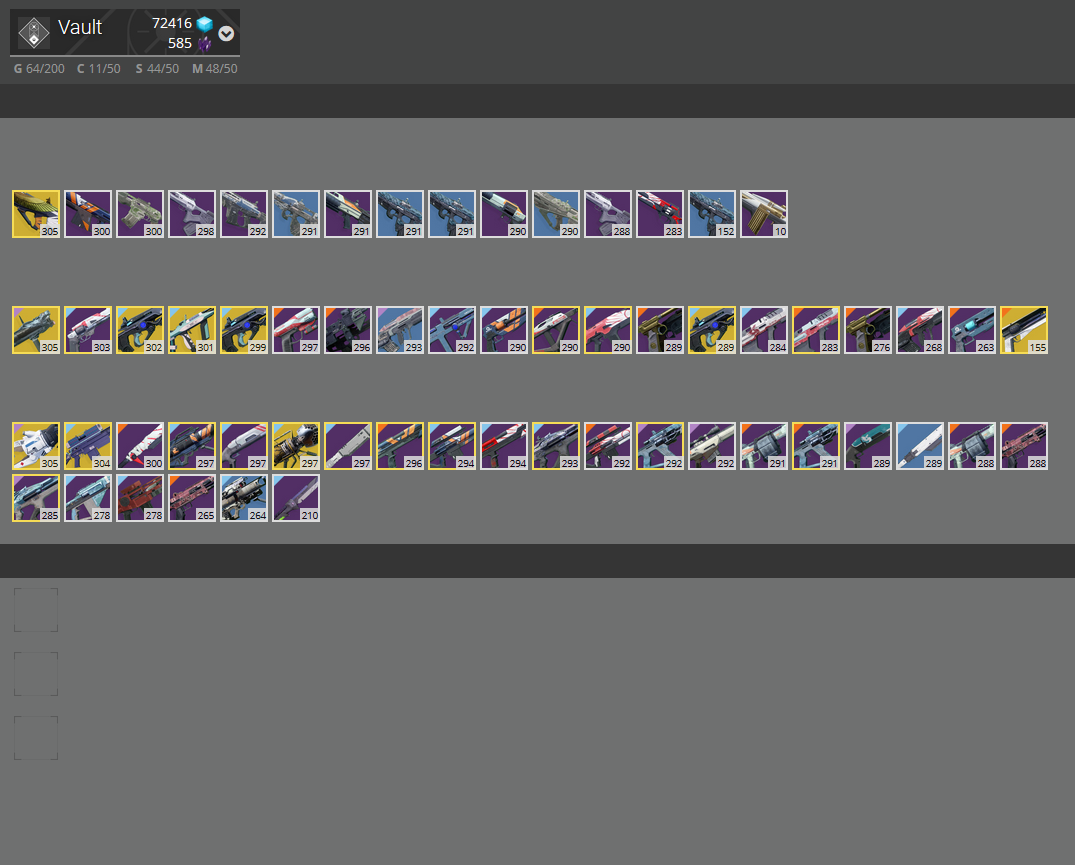The width and height of the screenshot is (1075, 865).
Task: Pick the exotic weapon at 302 power
Action: pyautogui.click(x=140, y=330)
